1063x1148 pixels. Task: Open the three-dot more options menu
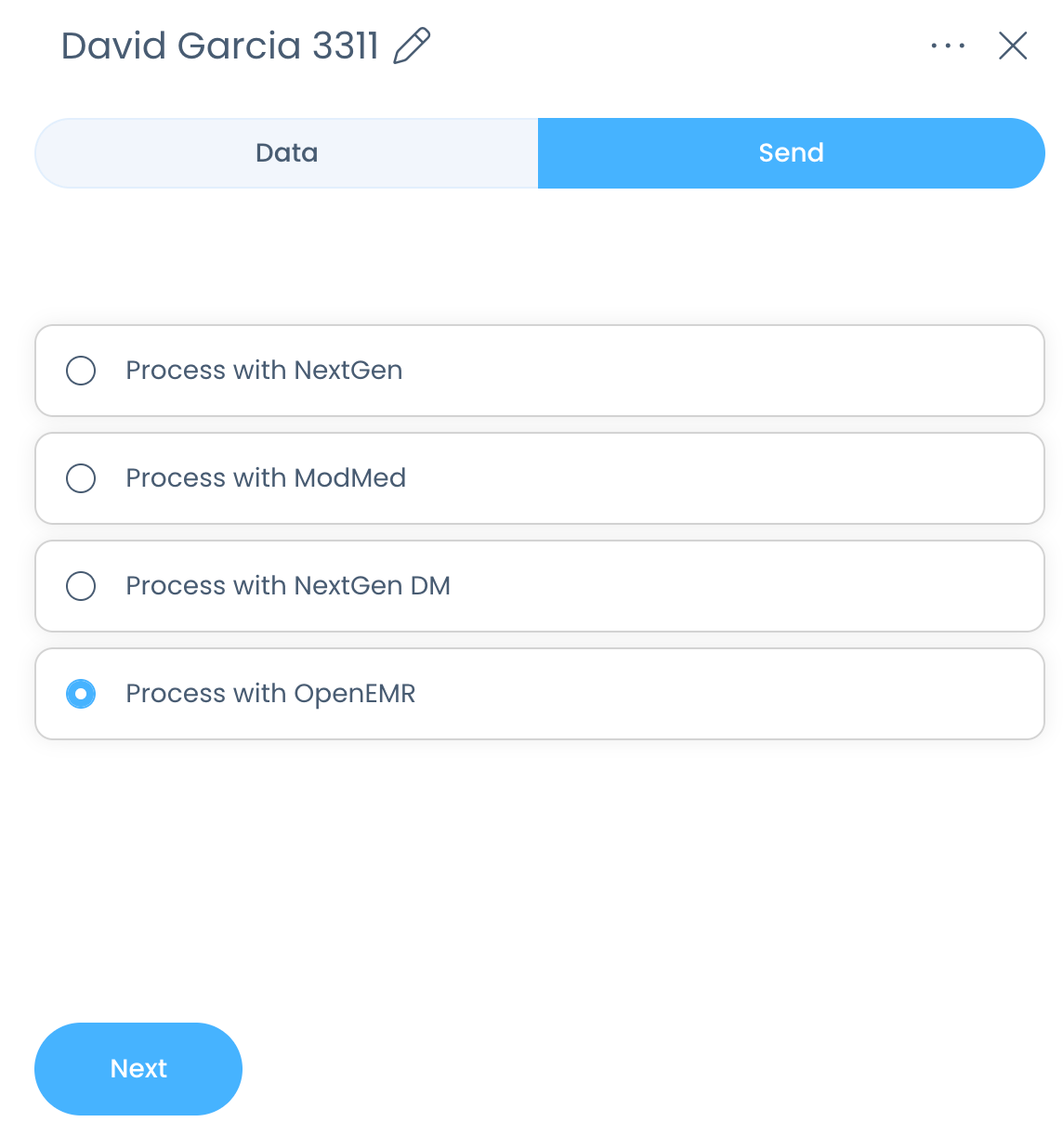click(x=948, y=46)
